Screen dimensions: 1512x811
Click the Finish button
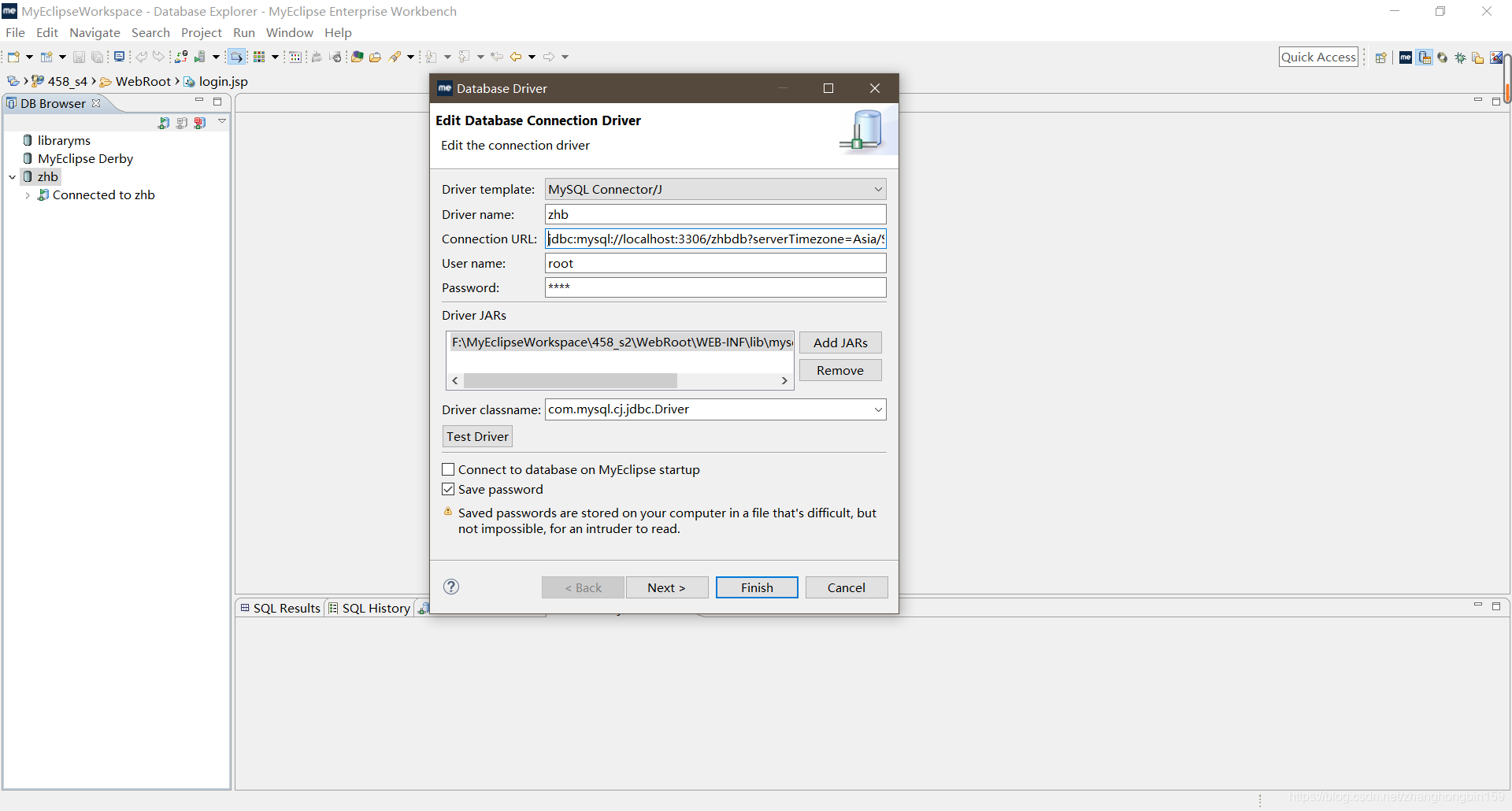coord(757,587)
